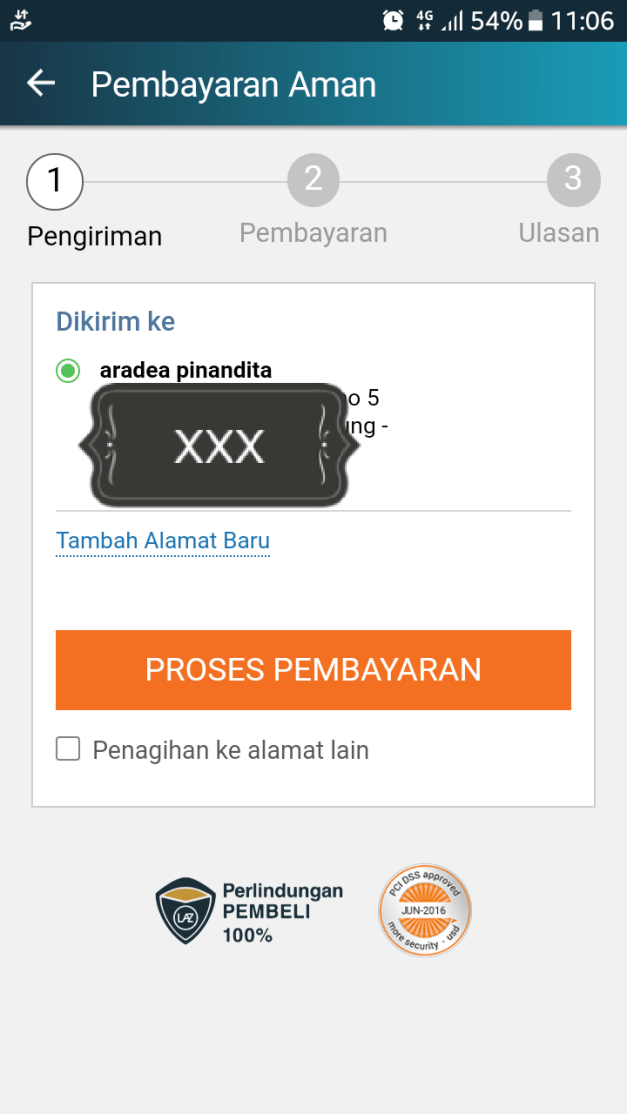The width and height of the screenshot is (627, 1114).
Task: Open the Tambah Alamat Baru link
Action: [163, 541]
